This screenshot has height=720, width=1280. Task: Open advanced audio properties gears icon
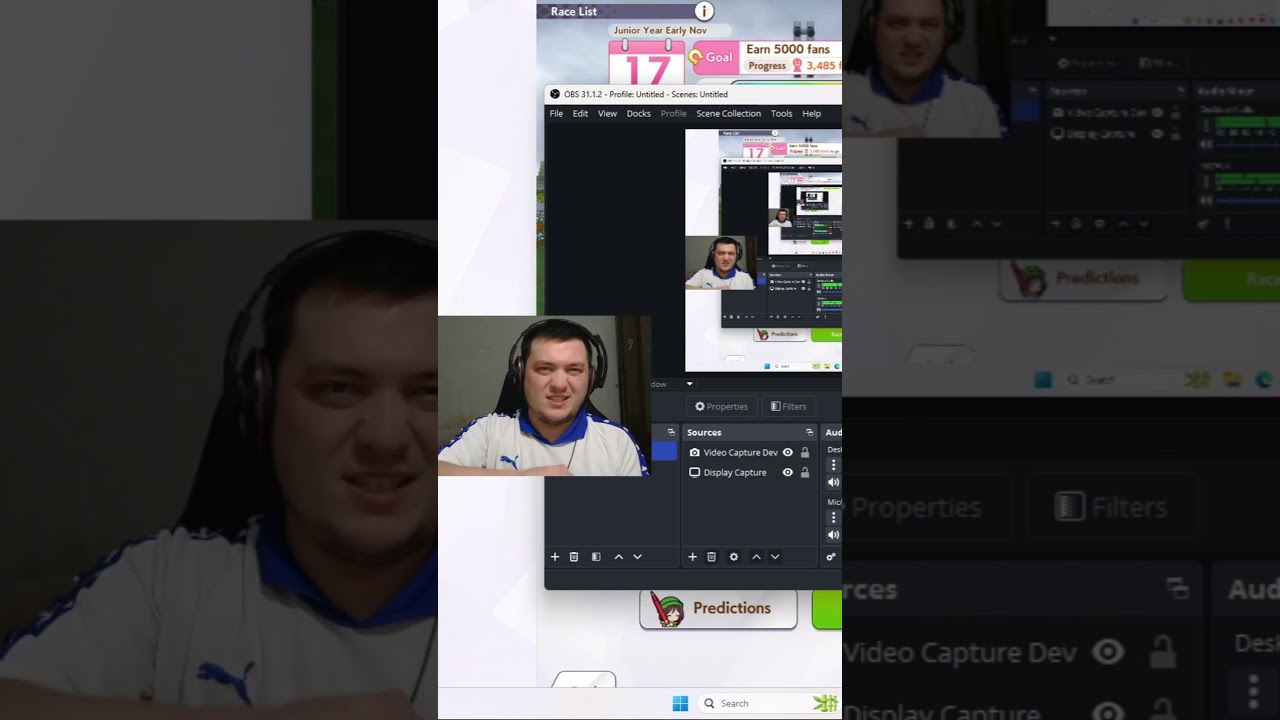tap(831, 556)
